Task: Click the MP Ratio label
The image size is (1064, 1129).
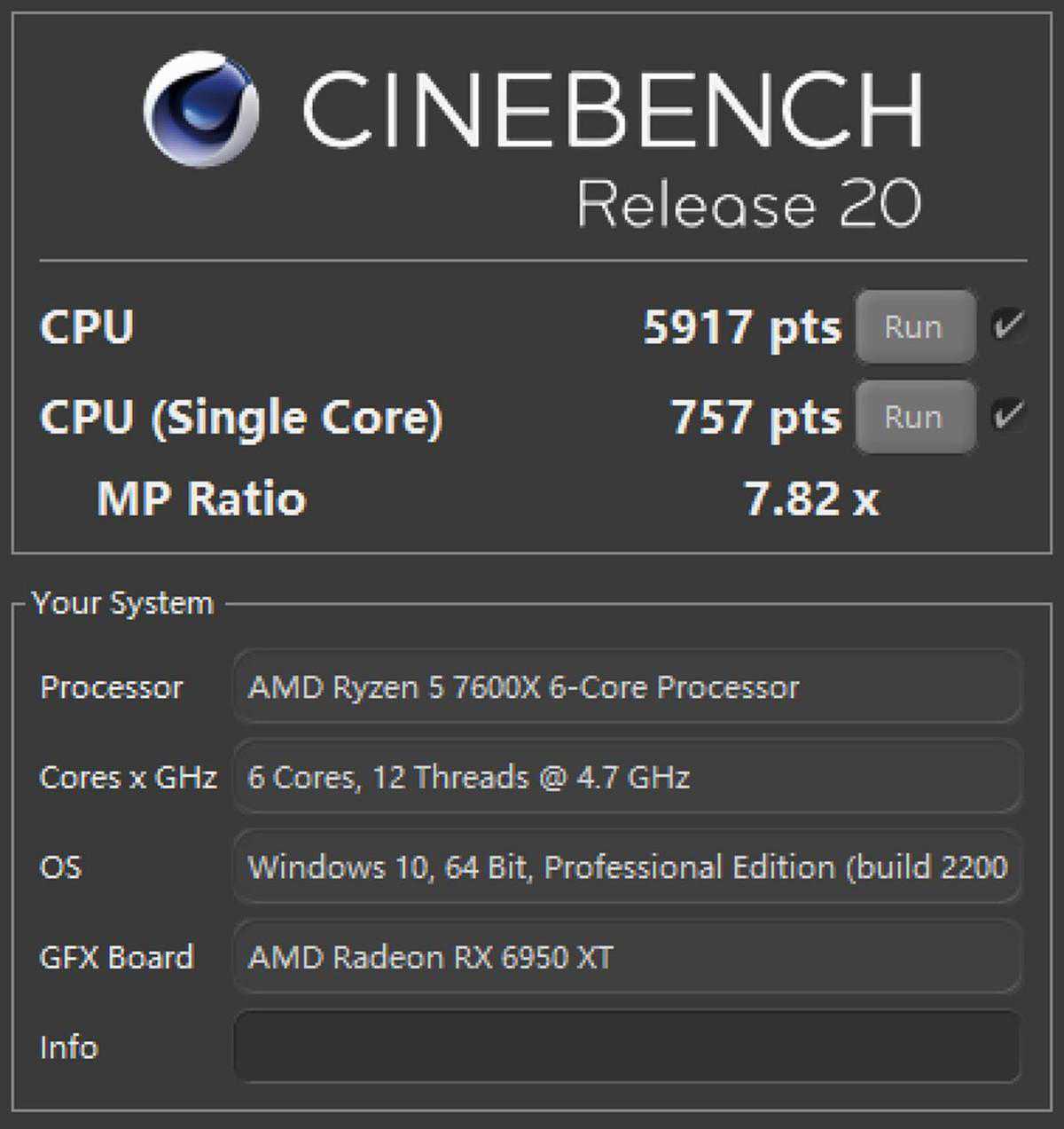Action: 201,498
